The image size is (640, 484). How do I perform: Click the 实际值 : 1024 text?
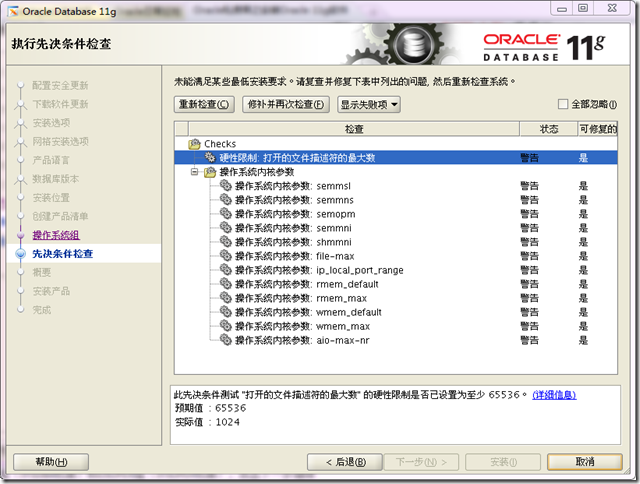click(x=207, y=422)
